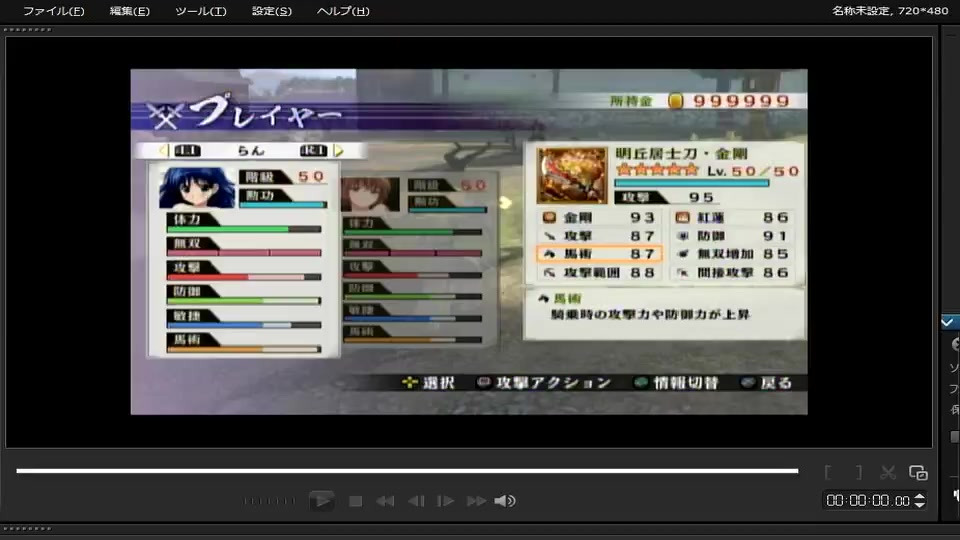Click the timecode field 00:00:00.00
Viewport: 960px width, 540px height.
click(868, 501)
